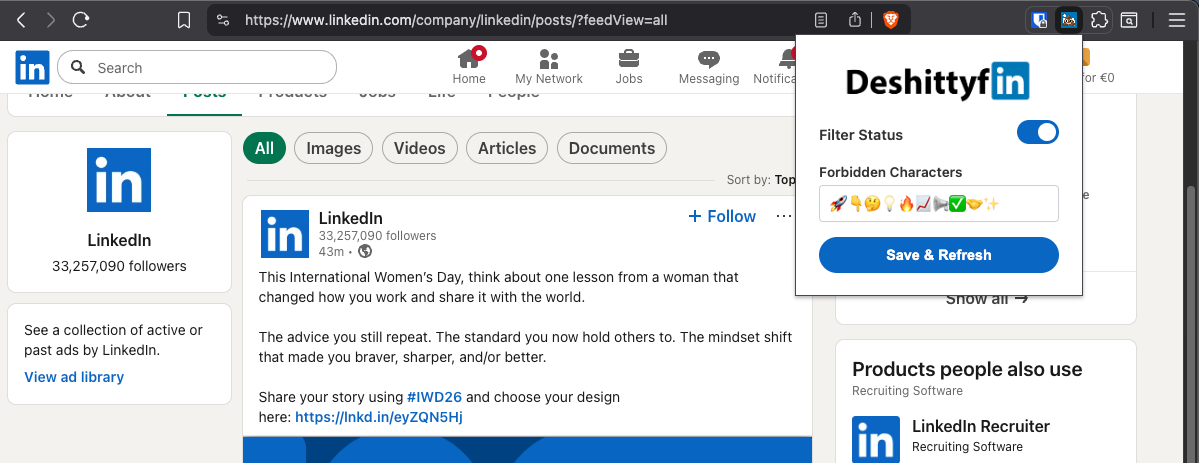Switch to the Documents filter tab
This screenshot has width=1199, height=463.
tap(611, 148)
